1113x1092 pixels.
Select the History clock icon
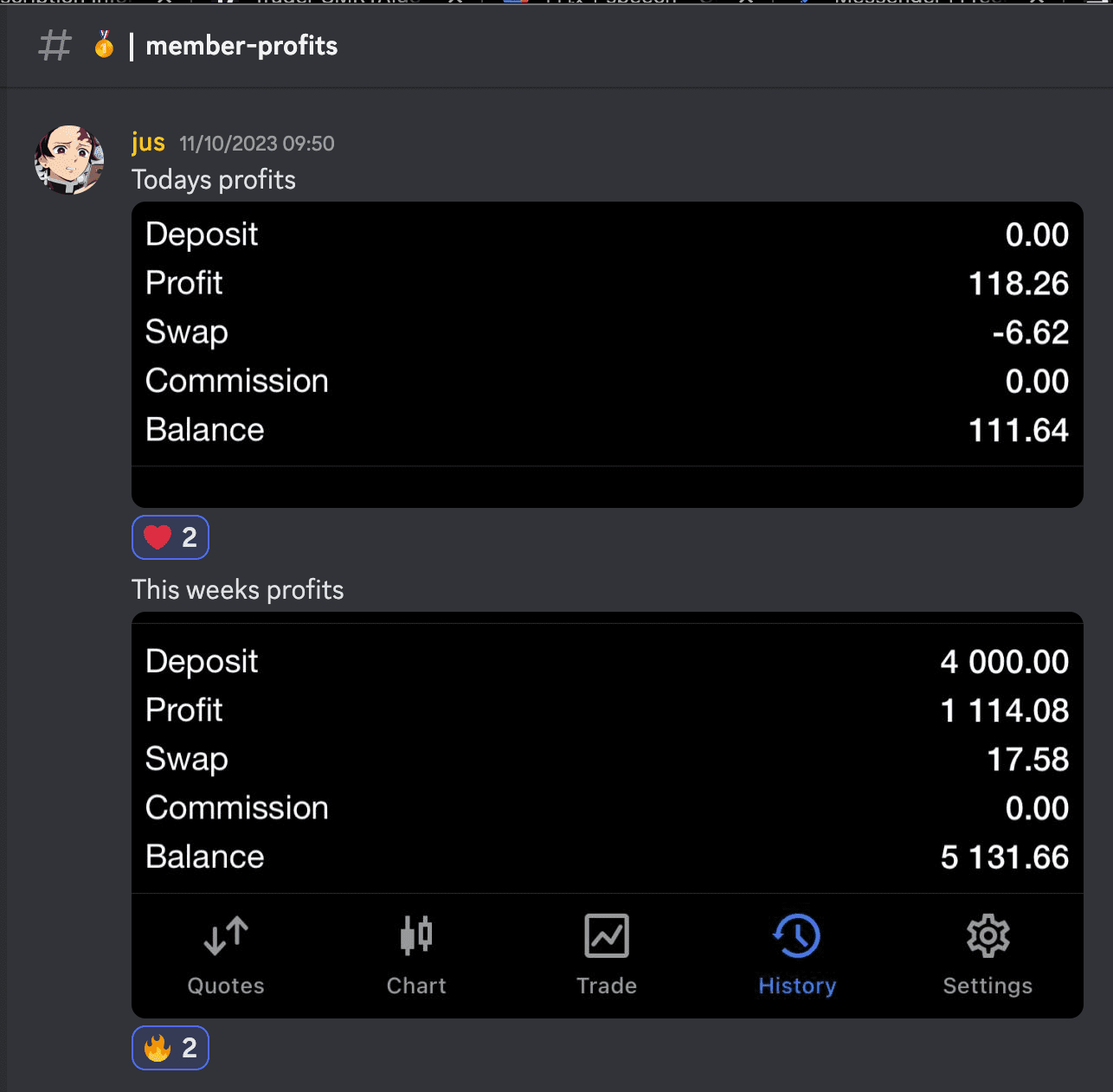click(x=797, y=936)
